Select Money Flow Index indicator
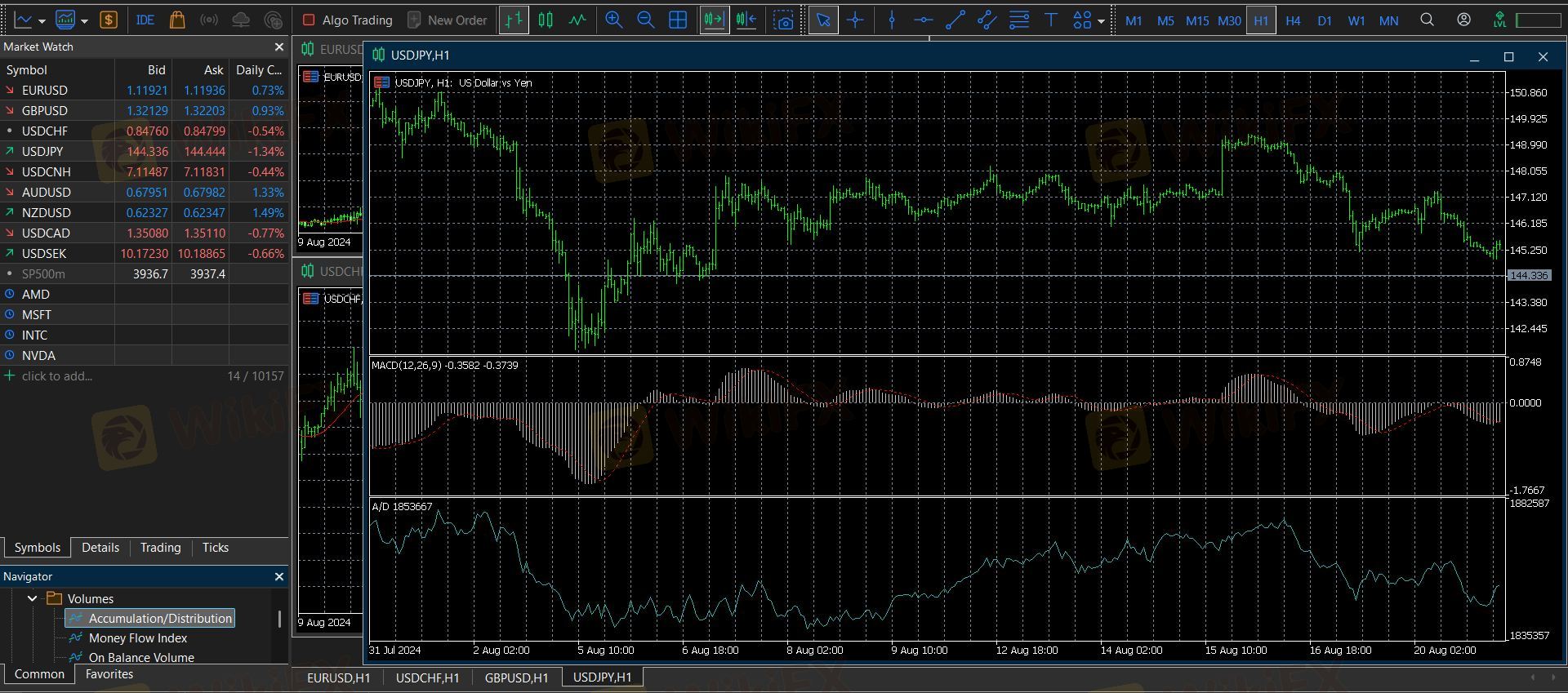Screen dimensions: 1568x693 [138, 638]
